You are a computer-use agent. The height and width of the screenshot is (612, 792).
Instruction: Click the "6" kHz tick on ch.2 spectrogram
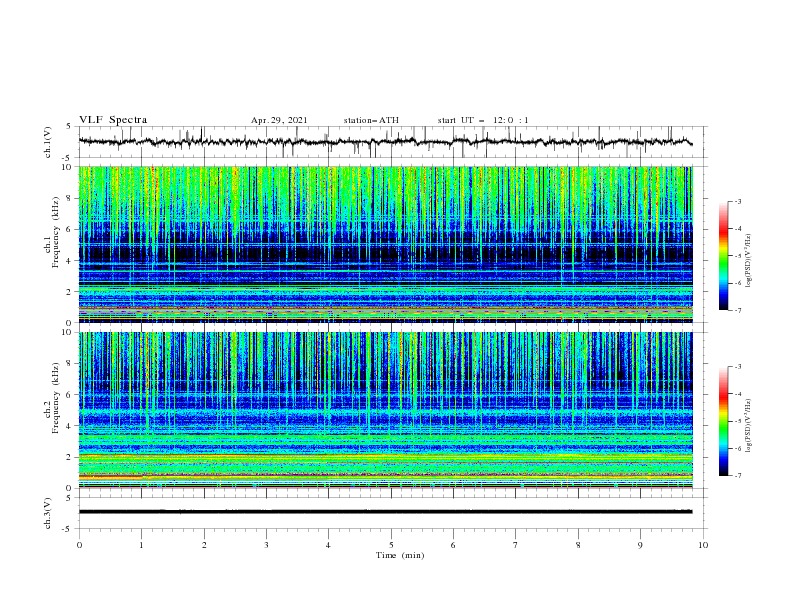click(x=70, y=395)
